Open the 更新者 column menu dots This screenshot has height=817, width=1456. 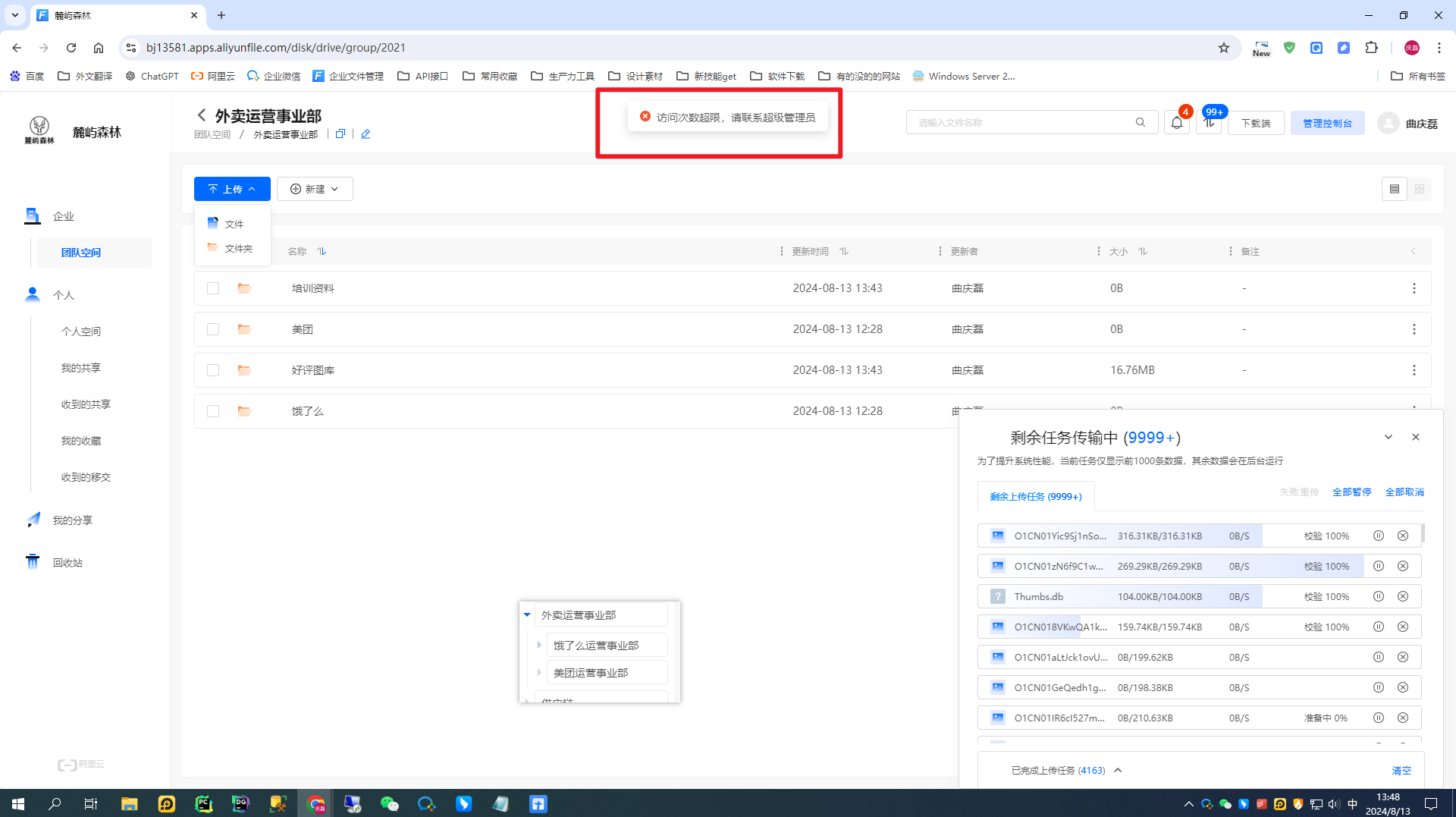click(1099, 251)
